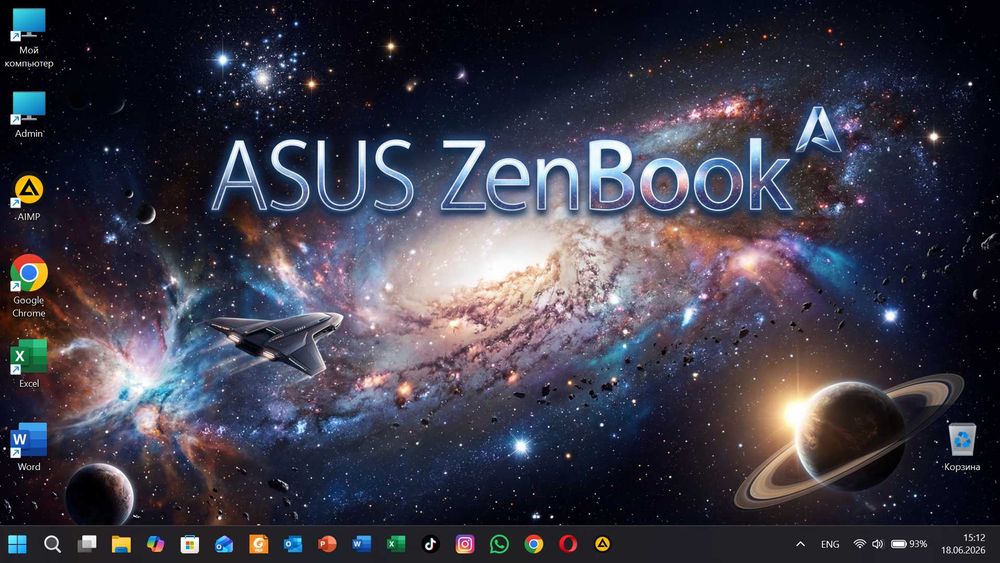Launch Word from the taskbar

click(362, 544)
